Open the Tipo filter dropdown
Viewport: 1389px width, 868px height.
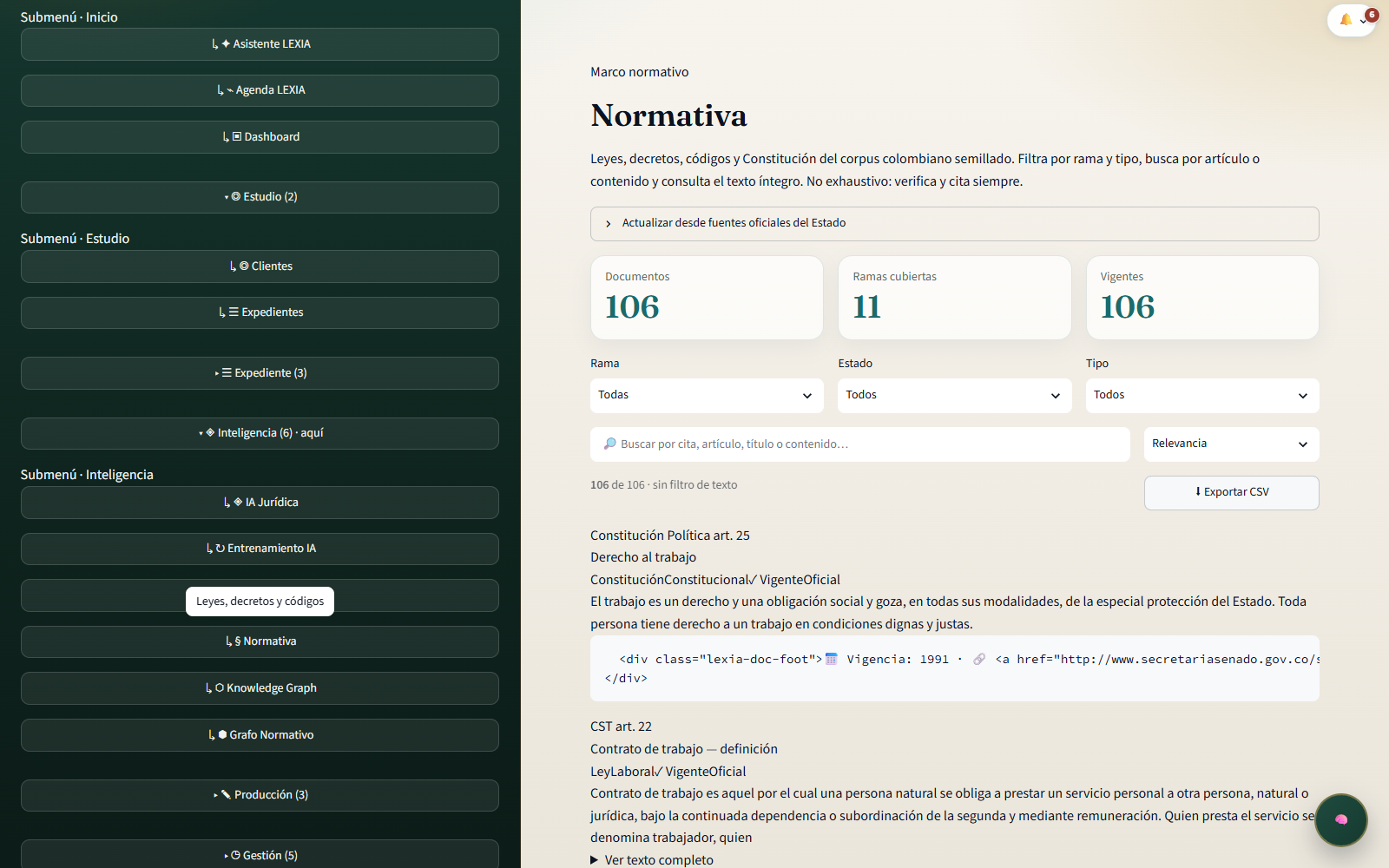1202,395
